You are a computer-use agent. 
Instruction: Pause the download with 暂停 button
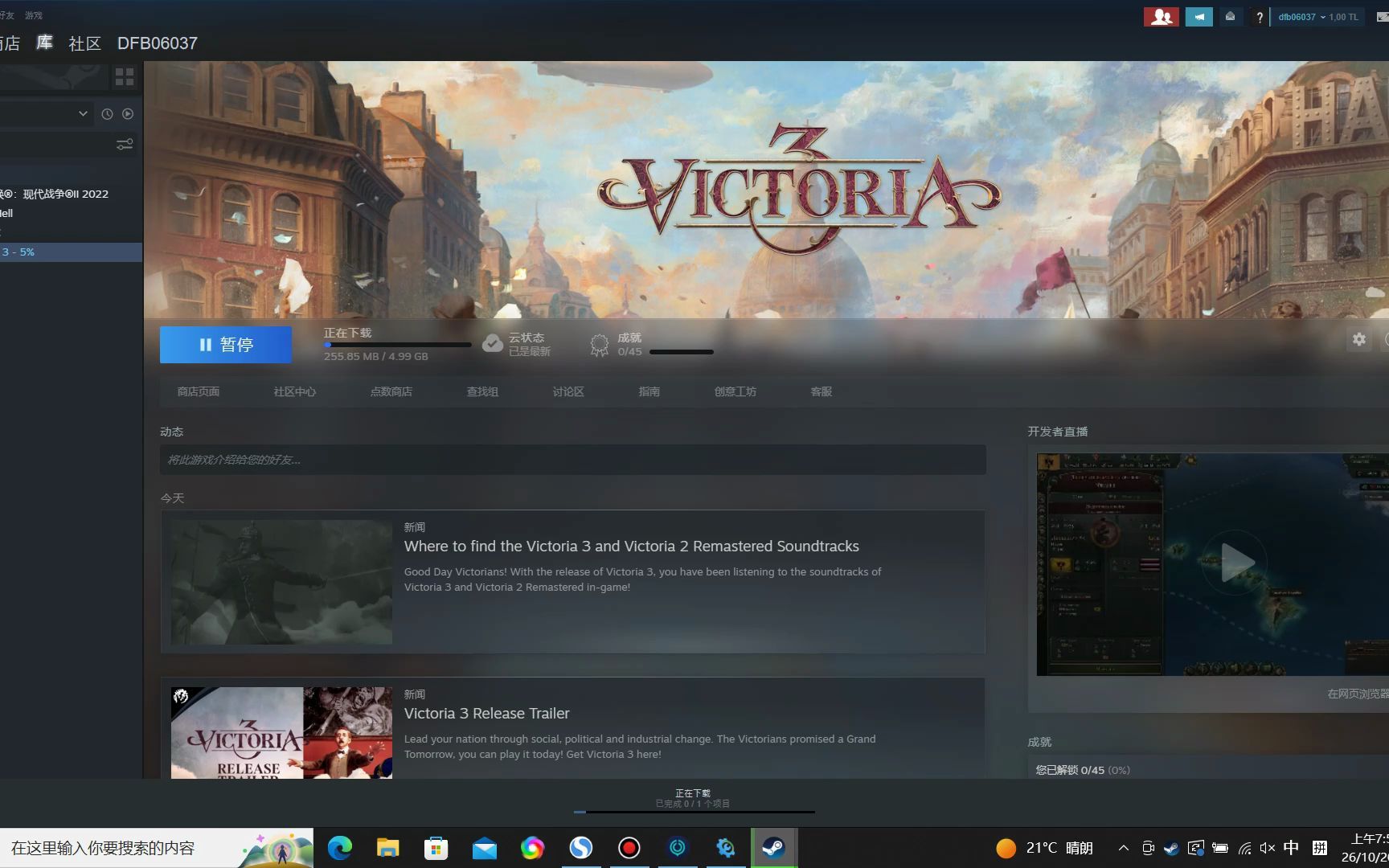click(226, 345)
